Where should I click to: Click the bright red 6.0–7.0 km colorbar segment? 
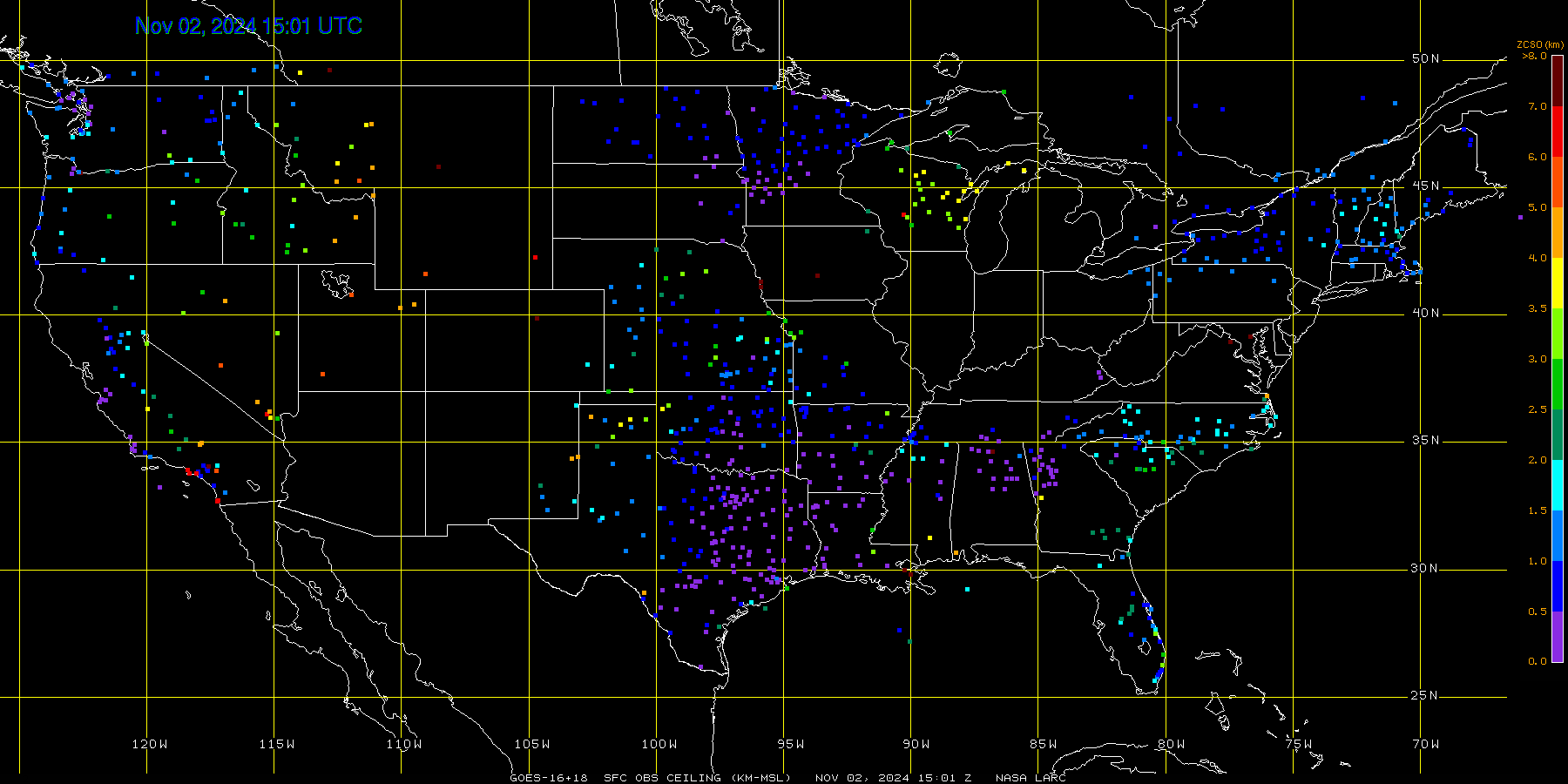coord(1557,132)
